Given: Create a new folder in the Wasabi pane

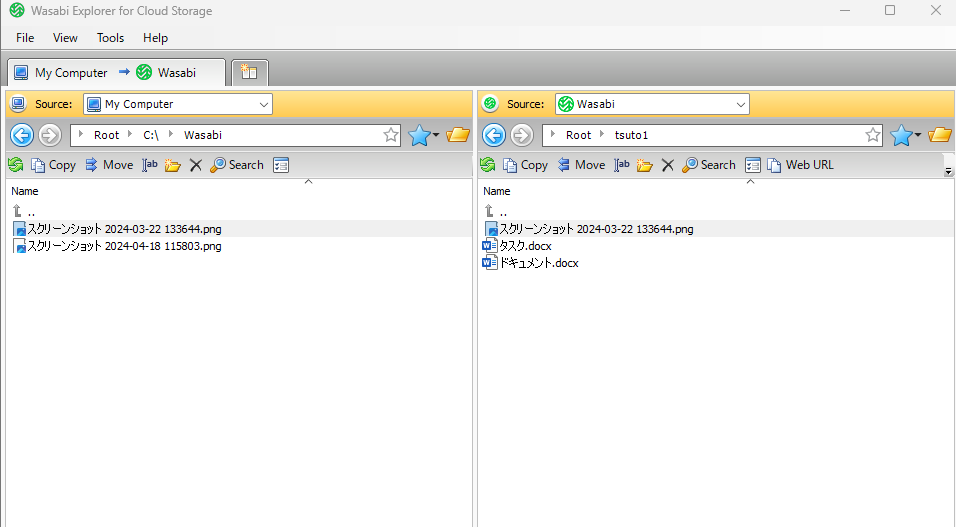Looking at the screenshot, I should 645,165.
